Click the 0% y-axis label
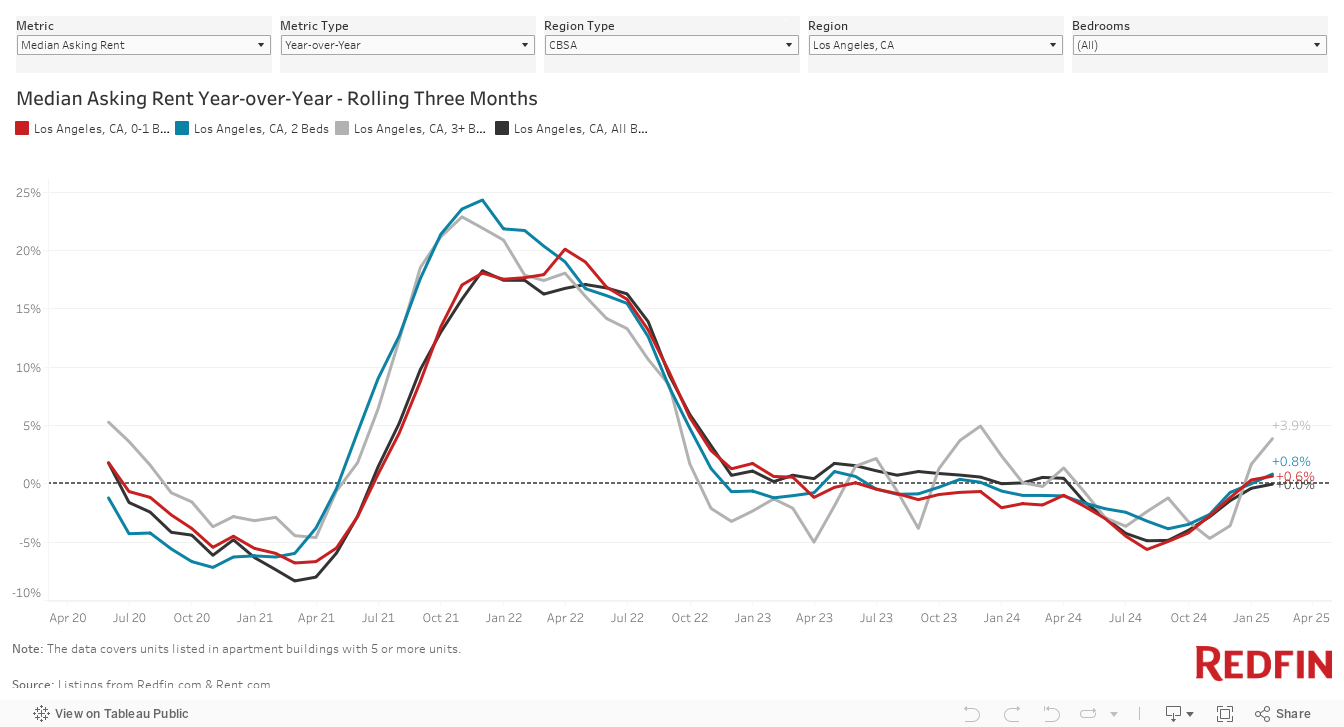 31,484
